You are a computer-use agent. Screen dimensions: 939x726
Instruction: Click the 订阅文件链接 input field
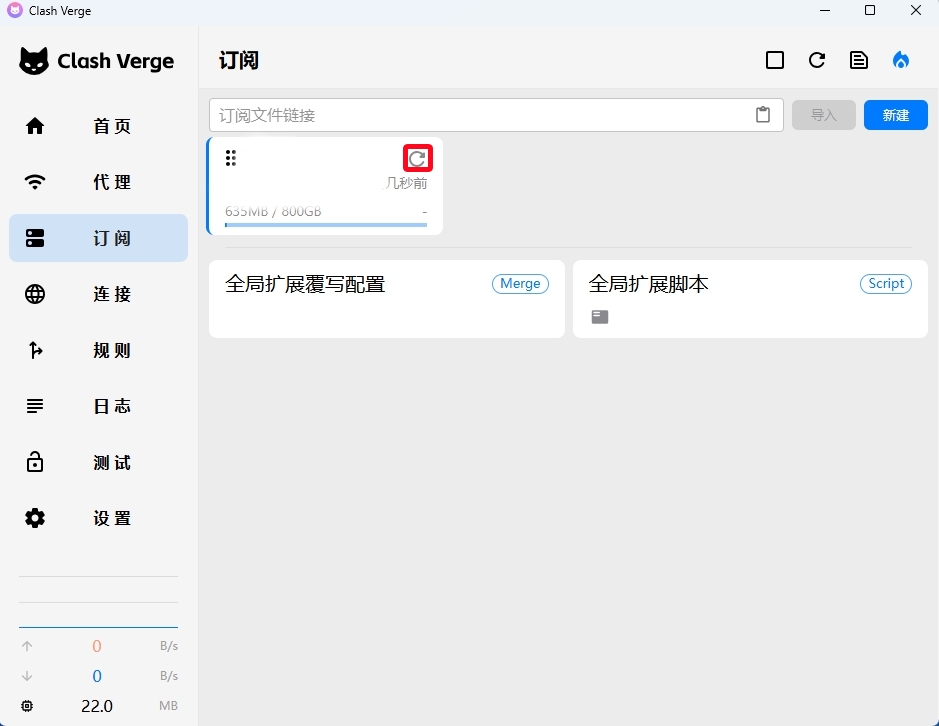[480, 115]
